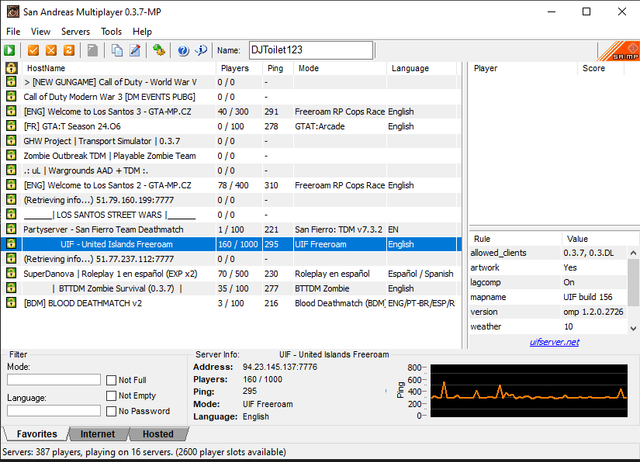640x462 pixels.
Task: Enable the Not Full filter checkbox
Action: [x=111, y=380]
